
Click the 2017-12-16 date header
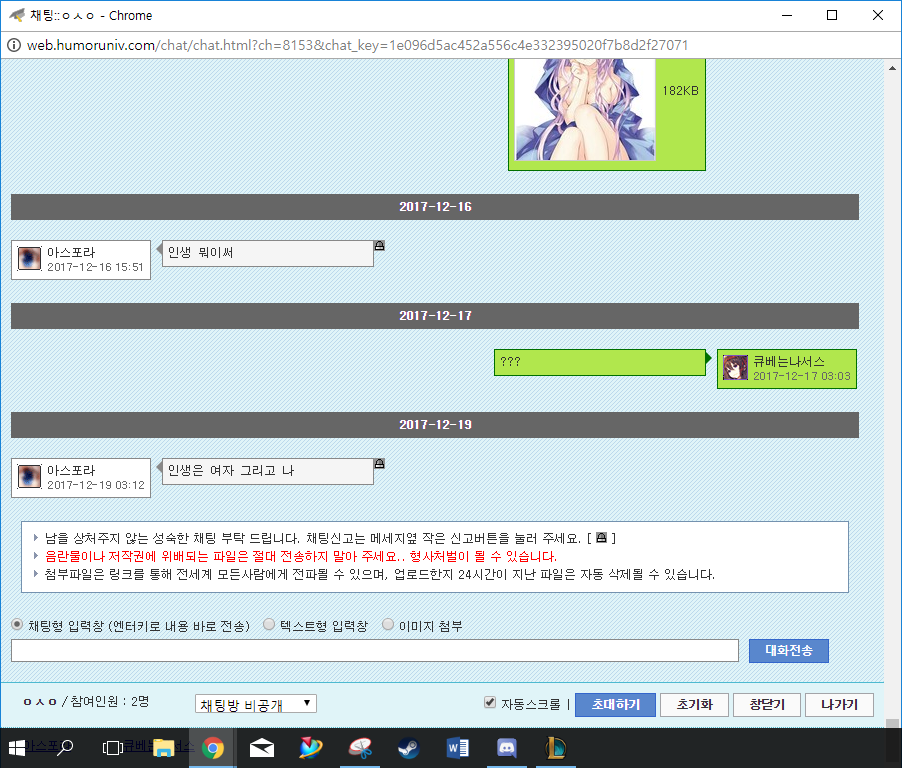(x=435, y=207)
